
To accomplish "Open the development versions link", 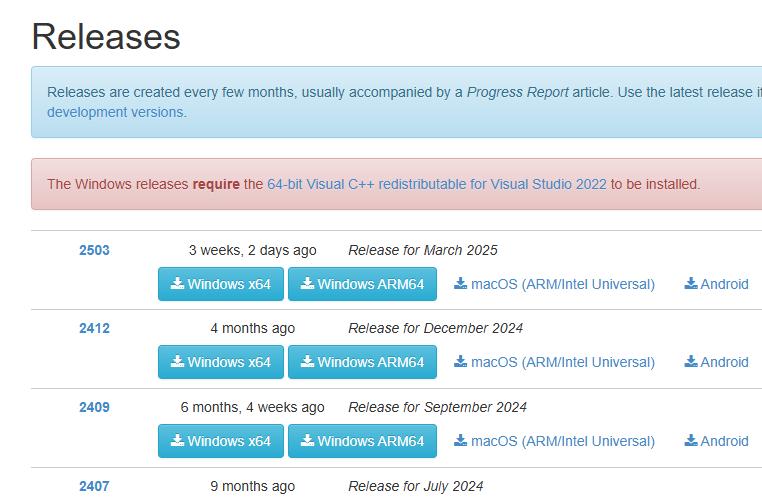I will (x=115, y=112).
